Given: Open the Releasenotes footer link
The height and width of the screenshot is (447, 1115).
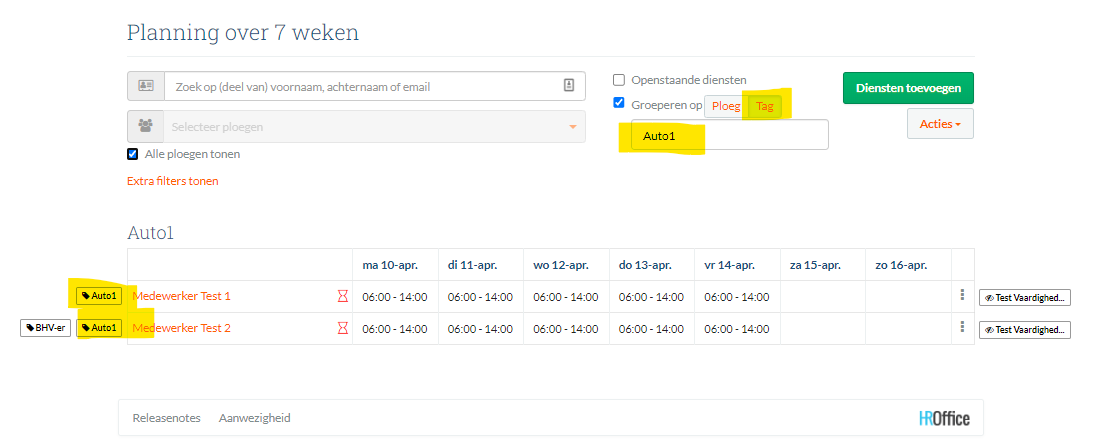Looking at the screenshot, I should click(x=166, y=418).
